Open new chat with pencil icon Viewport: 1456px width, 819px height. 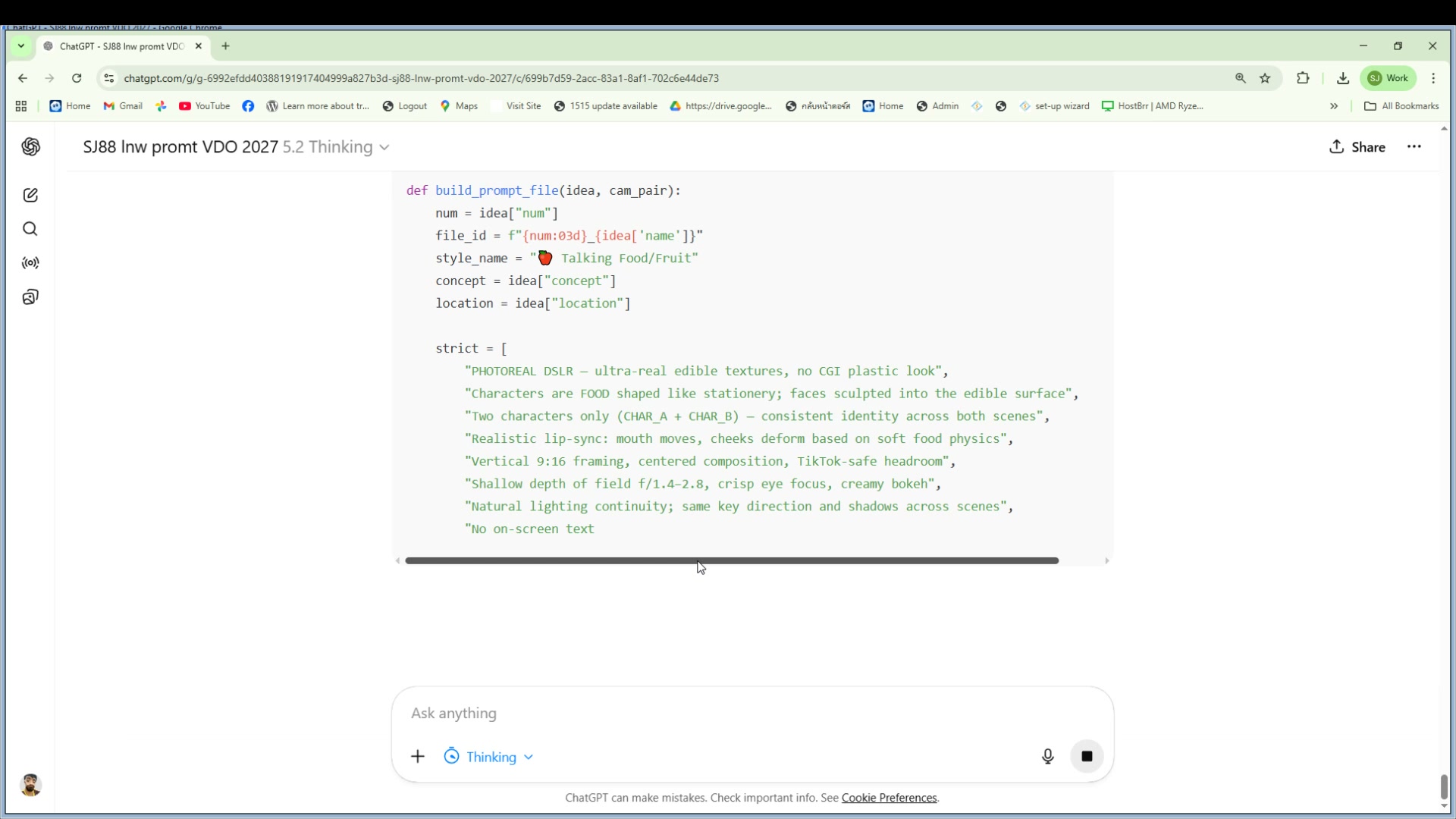pyautogui.click(x=30, y=195)
